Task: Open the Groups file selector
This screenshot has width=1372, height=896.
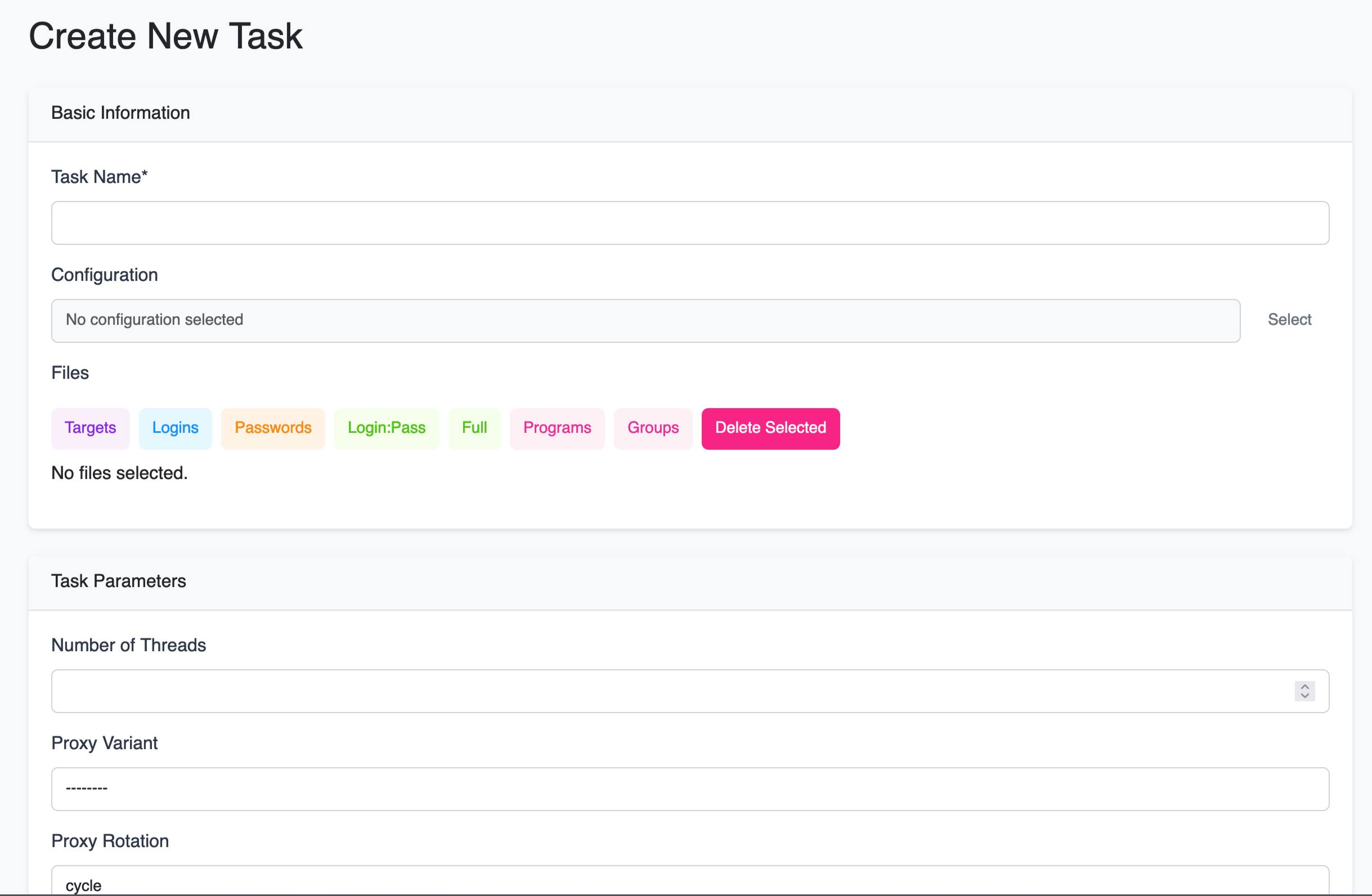Action: click(653, 428)
